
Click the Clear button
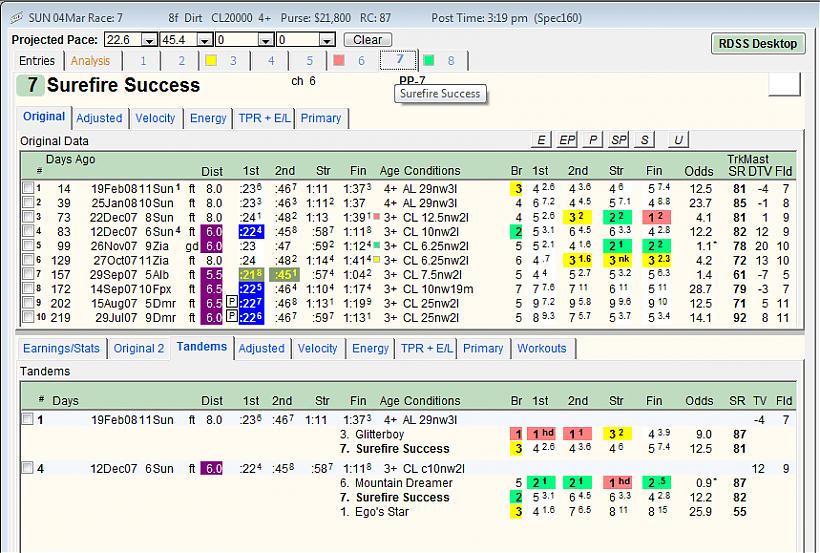(368, 40)
